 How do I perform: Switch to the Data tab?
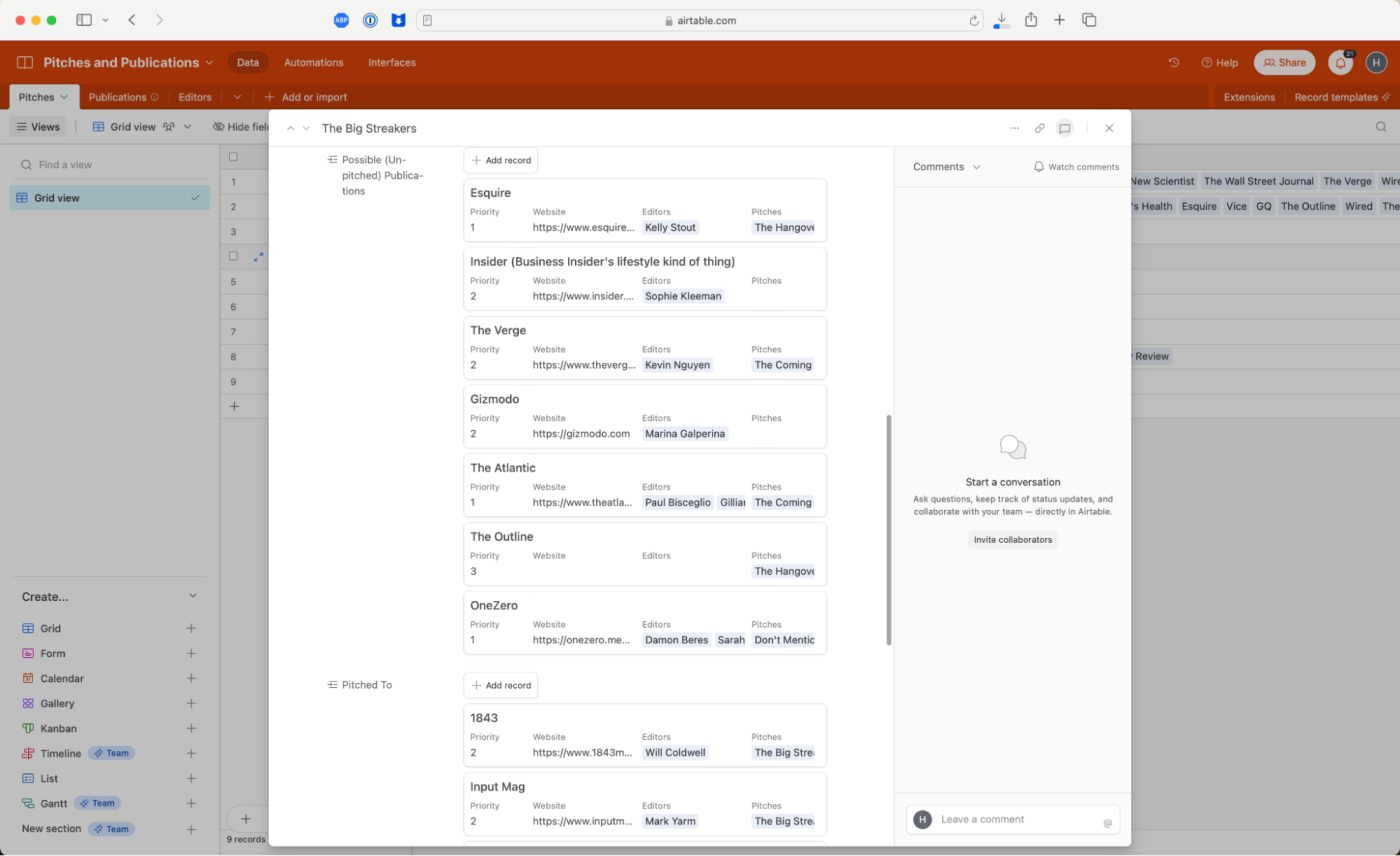pyautogui.click(x=248, y=62)
